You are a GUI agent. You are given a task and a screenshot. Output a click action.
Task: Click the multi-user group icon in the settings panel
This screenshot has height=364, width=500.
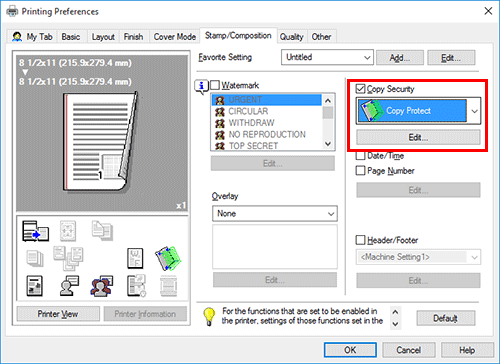(x=102, y=286)
